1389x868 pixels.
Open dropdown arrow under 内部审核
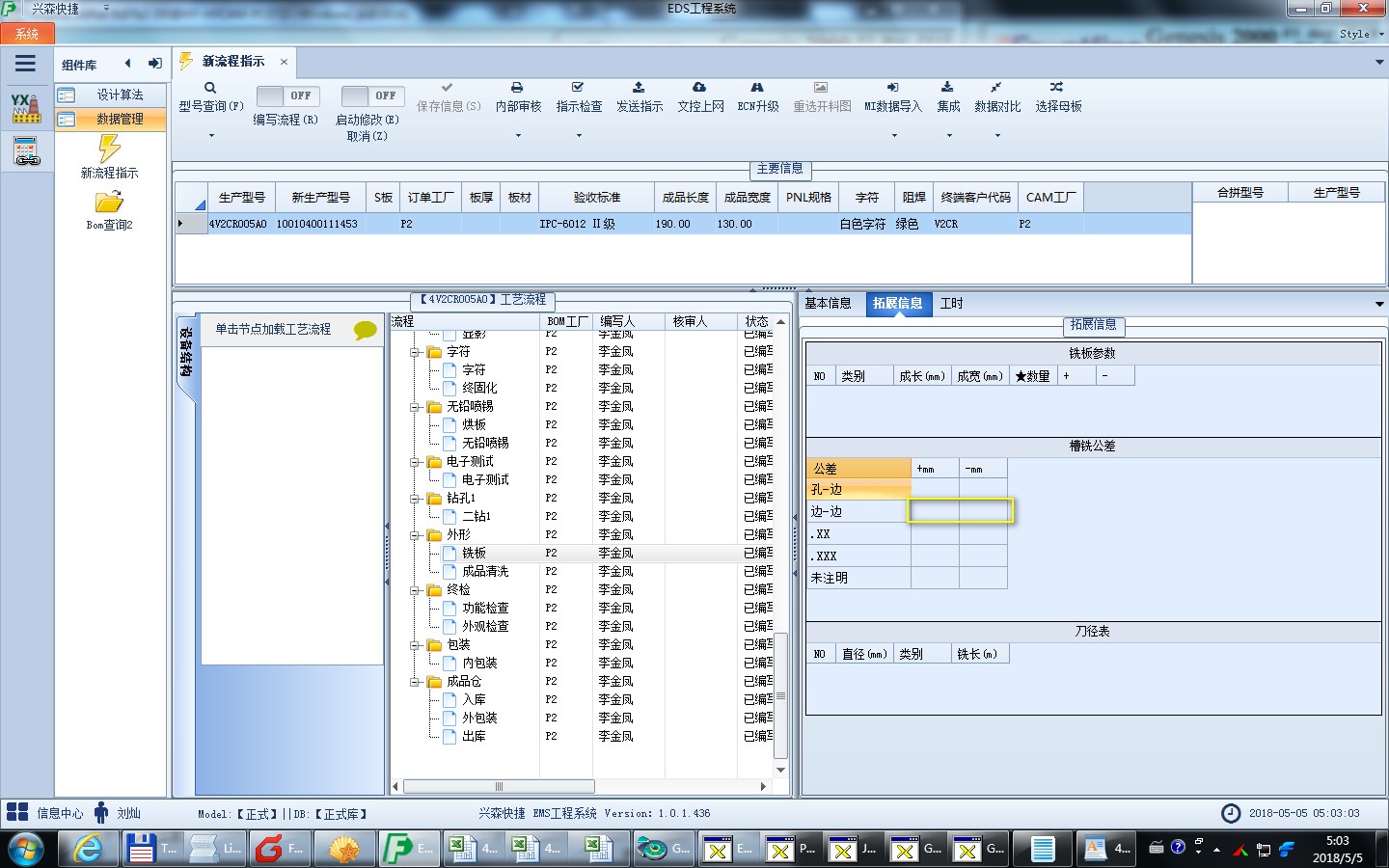point(518,136)
